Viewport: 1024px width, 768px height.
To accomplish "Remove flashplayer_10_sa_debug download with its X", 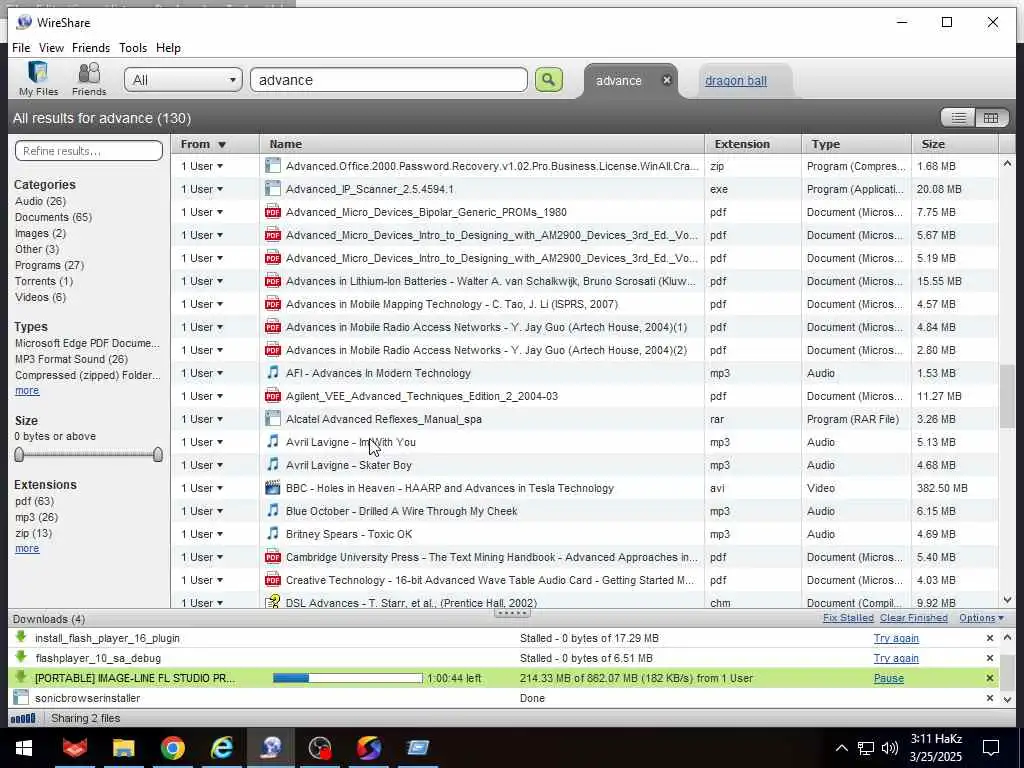I will coord(989,658).
